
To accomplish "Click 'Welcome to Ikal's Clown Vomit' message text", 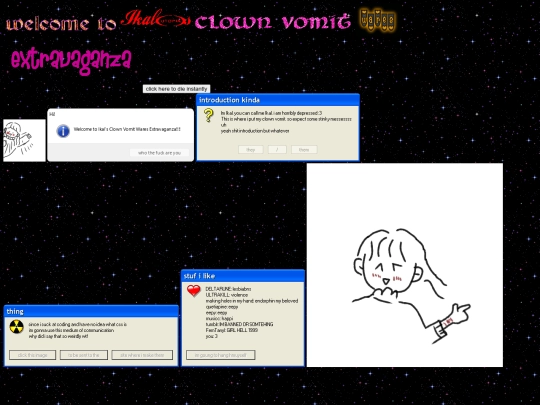I will 127,129.
